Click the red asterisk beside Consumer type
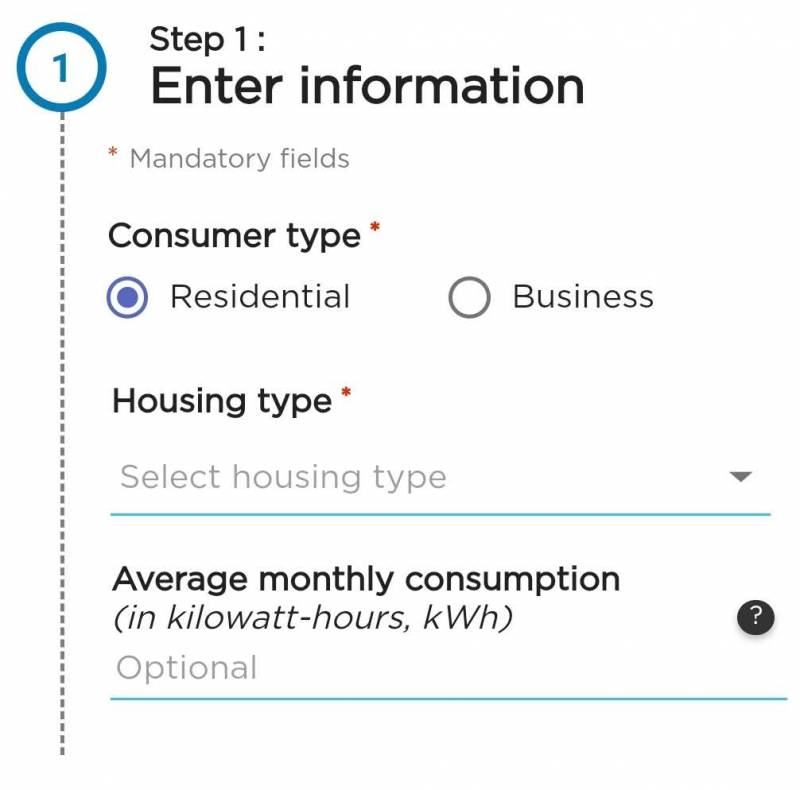This screenshot has height=790, width=800. [375, 228]
